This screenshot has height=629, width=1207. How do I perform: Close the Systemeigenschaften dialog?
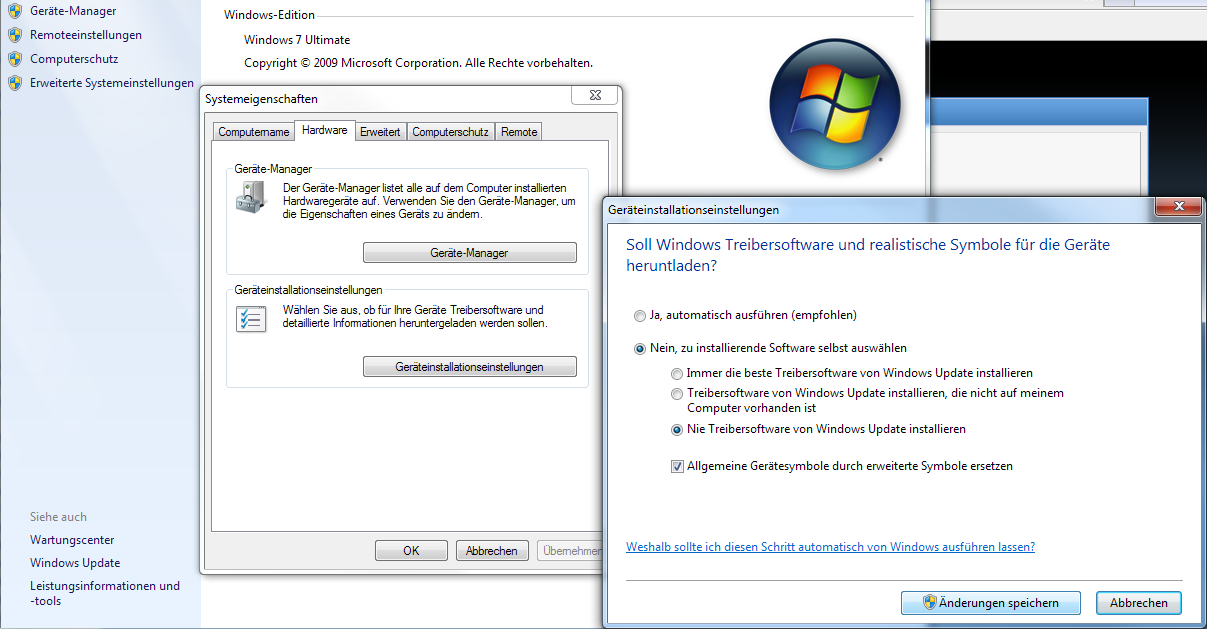(x=594, y=95)
